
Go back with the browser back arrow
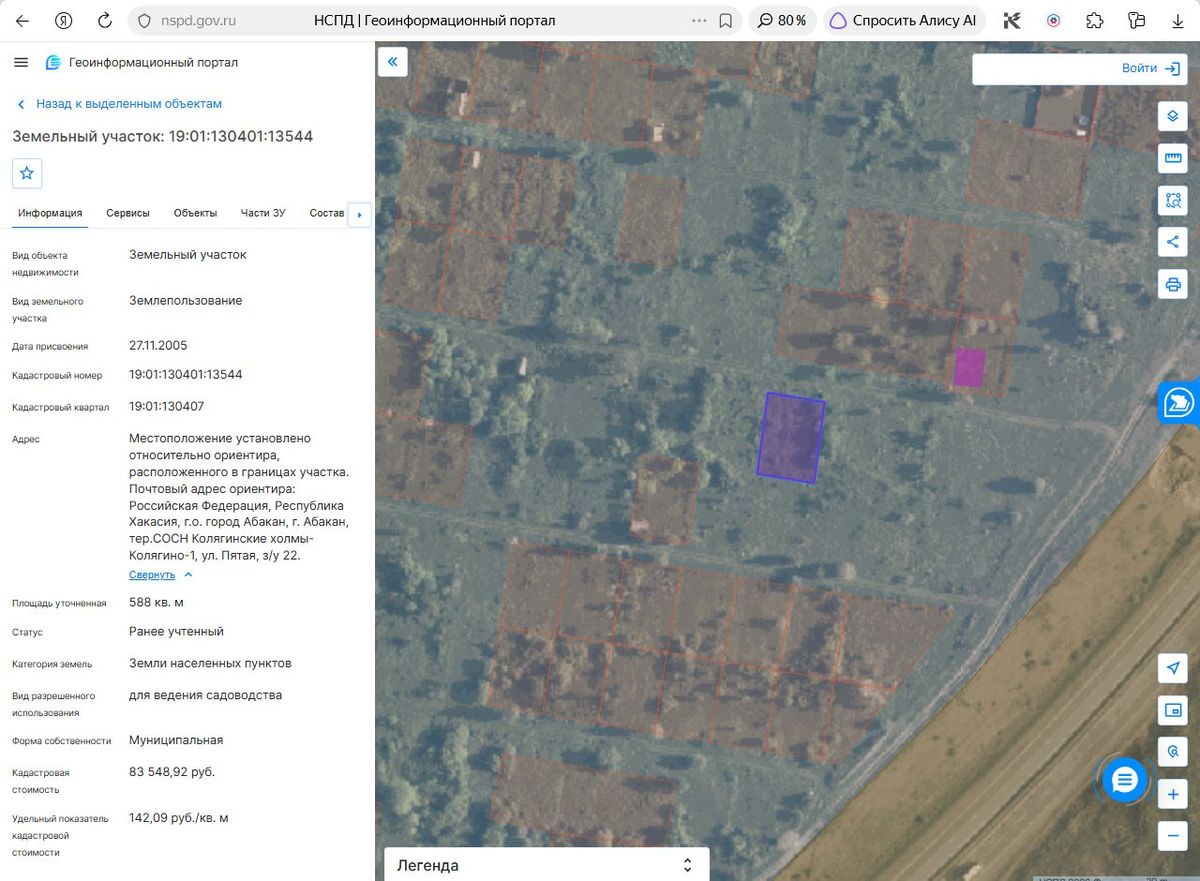click(x=22, y=20)
